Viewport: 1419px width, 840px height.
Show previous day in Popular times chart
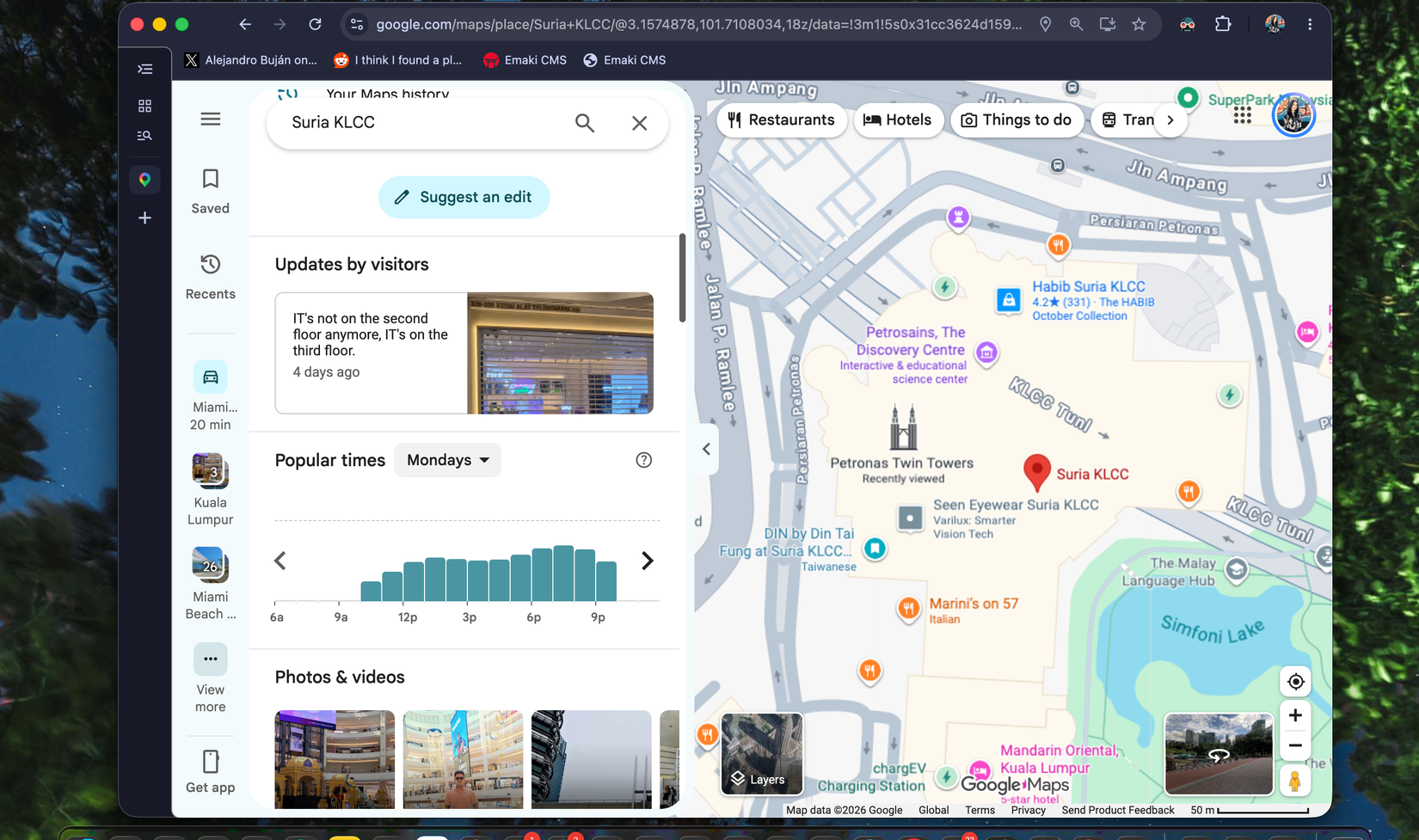point(280,561)
